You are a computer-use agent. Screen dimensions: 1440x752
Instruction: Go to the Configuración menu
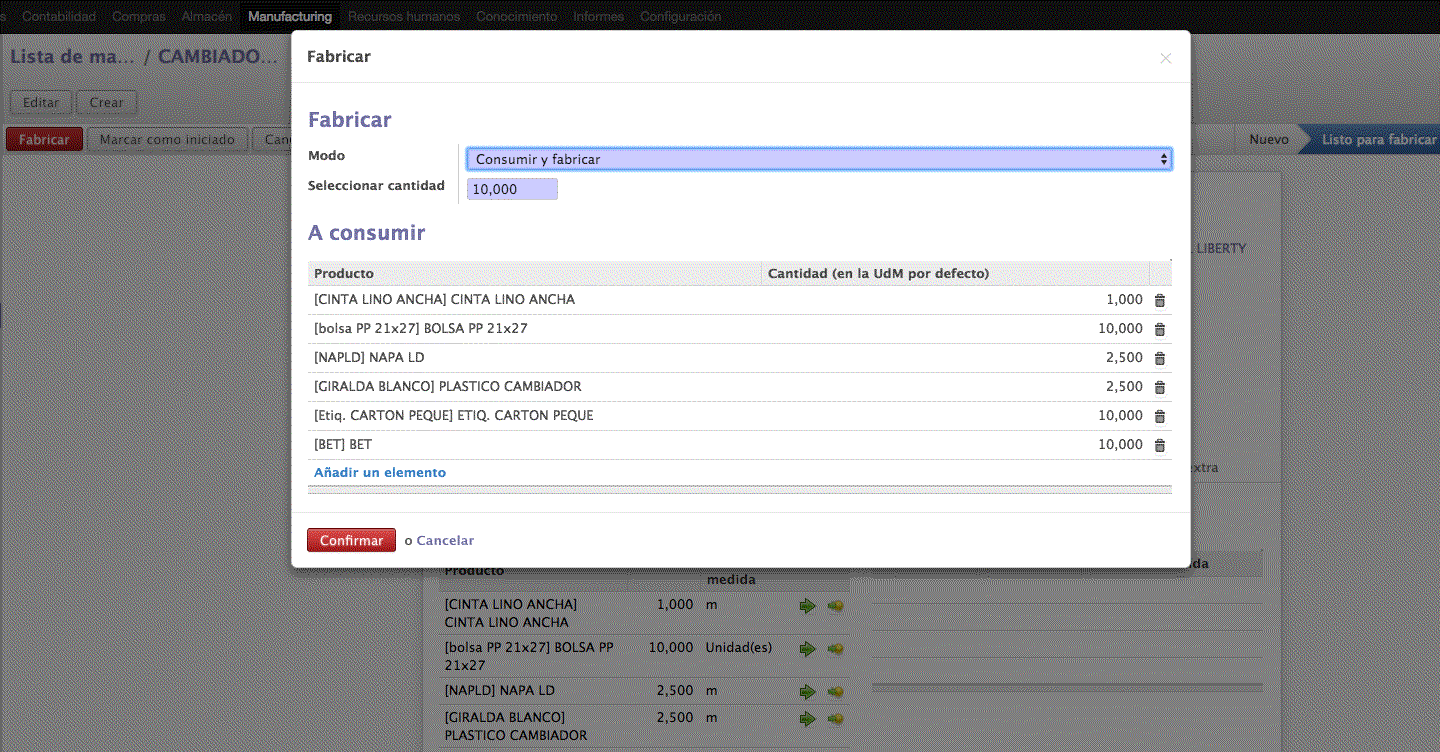point(680,16)
